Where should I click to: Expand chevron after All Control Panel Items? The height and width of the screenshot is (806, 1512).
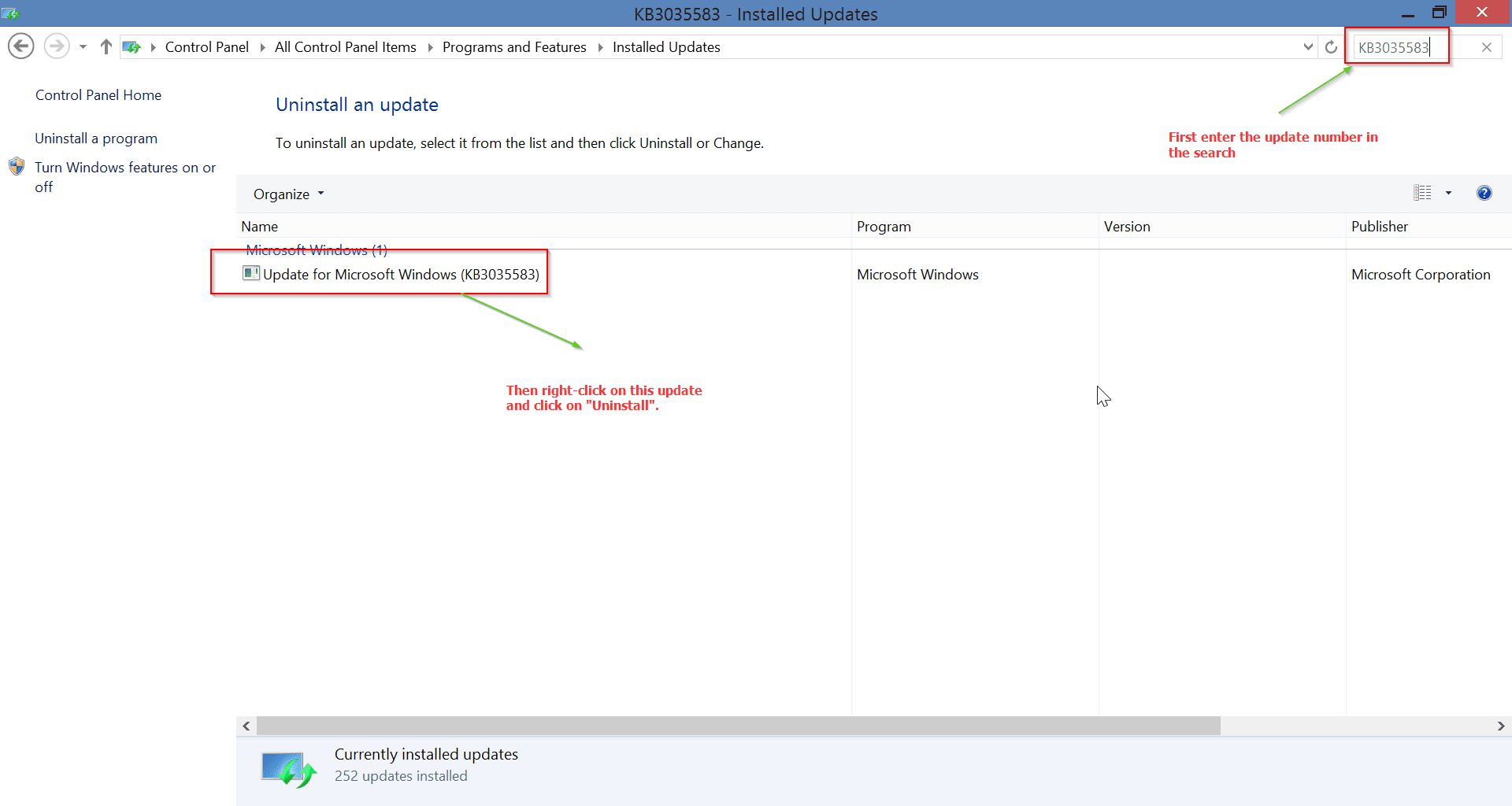[430, 47]
